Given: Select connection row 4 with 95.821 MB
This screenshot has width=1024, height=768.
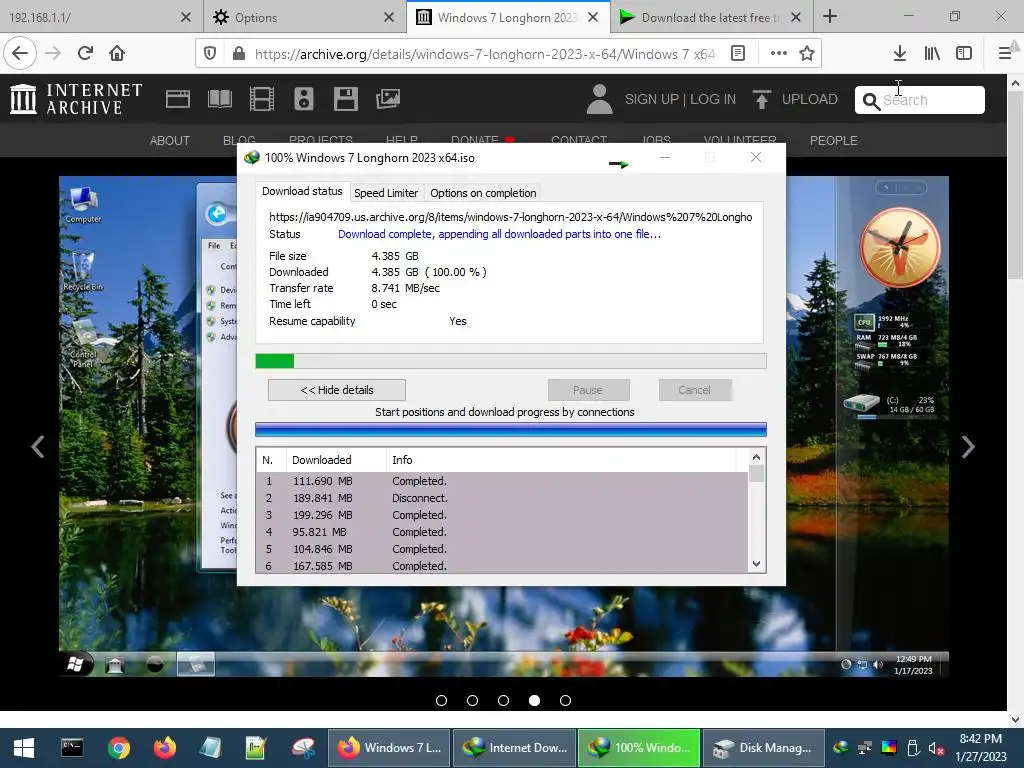Looking at the screenshot, I should [x=502, y=532].
